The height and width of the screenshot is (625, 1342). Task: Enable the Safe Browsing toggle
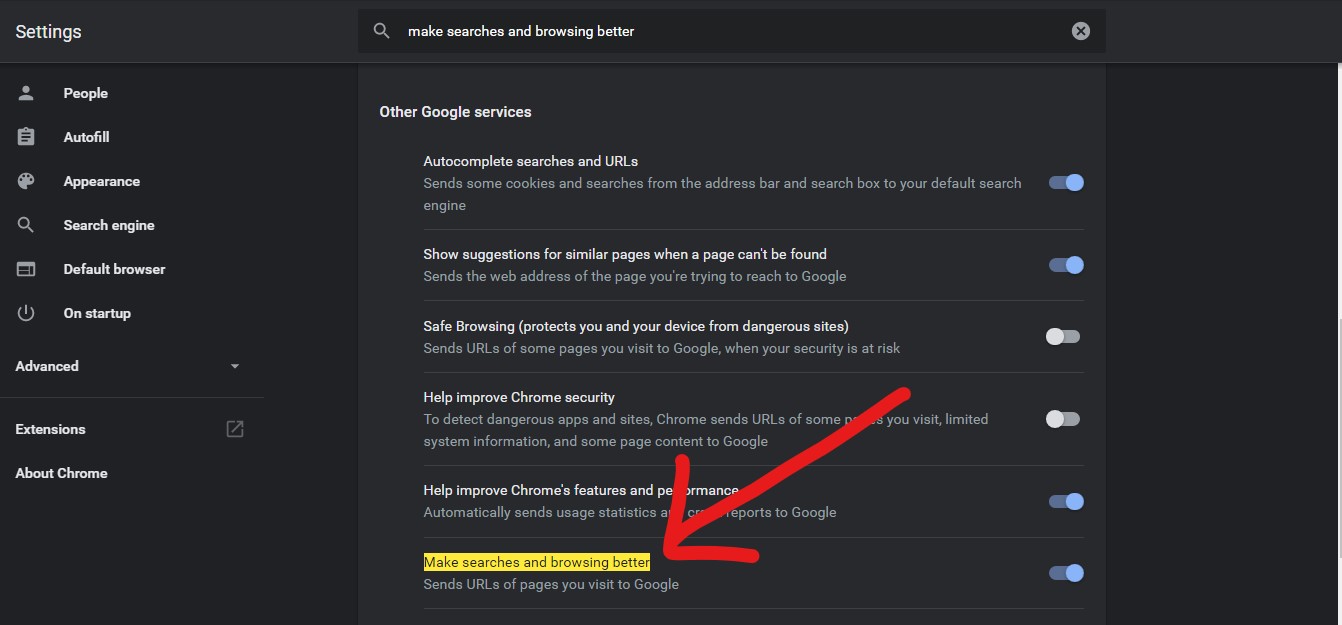click(1063, 337)
